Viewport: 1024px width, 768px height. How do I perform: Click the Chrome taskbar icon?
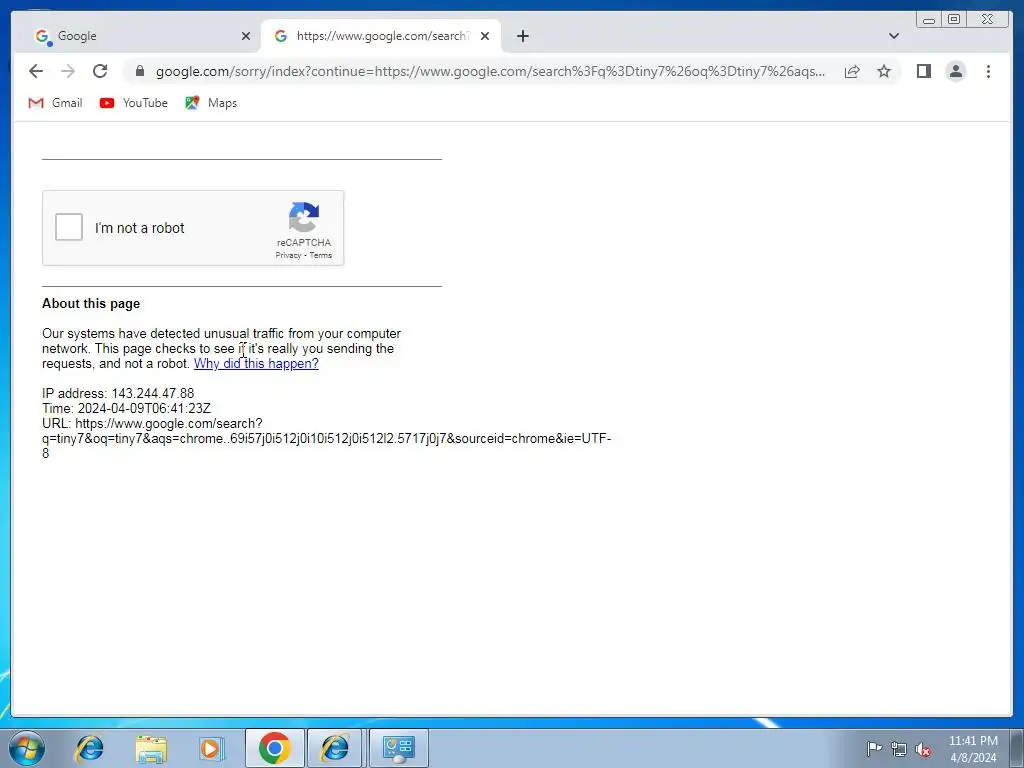point(274,748)
